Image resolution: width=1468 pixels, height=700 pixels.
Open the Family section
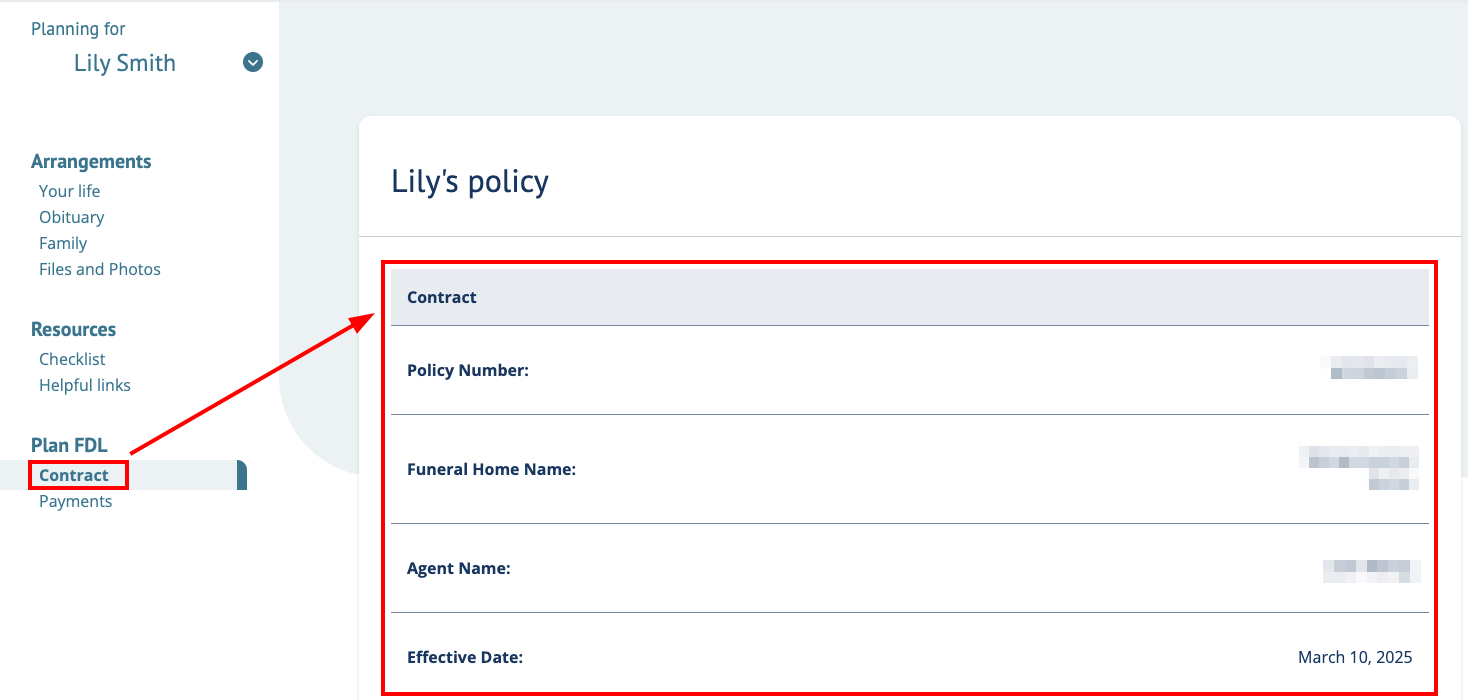62,243
